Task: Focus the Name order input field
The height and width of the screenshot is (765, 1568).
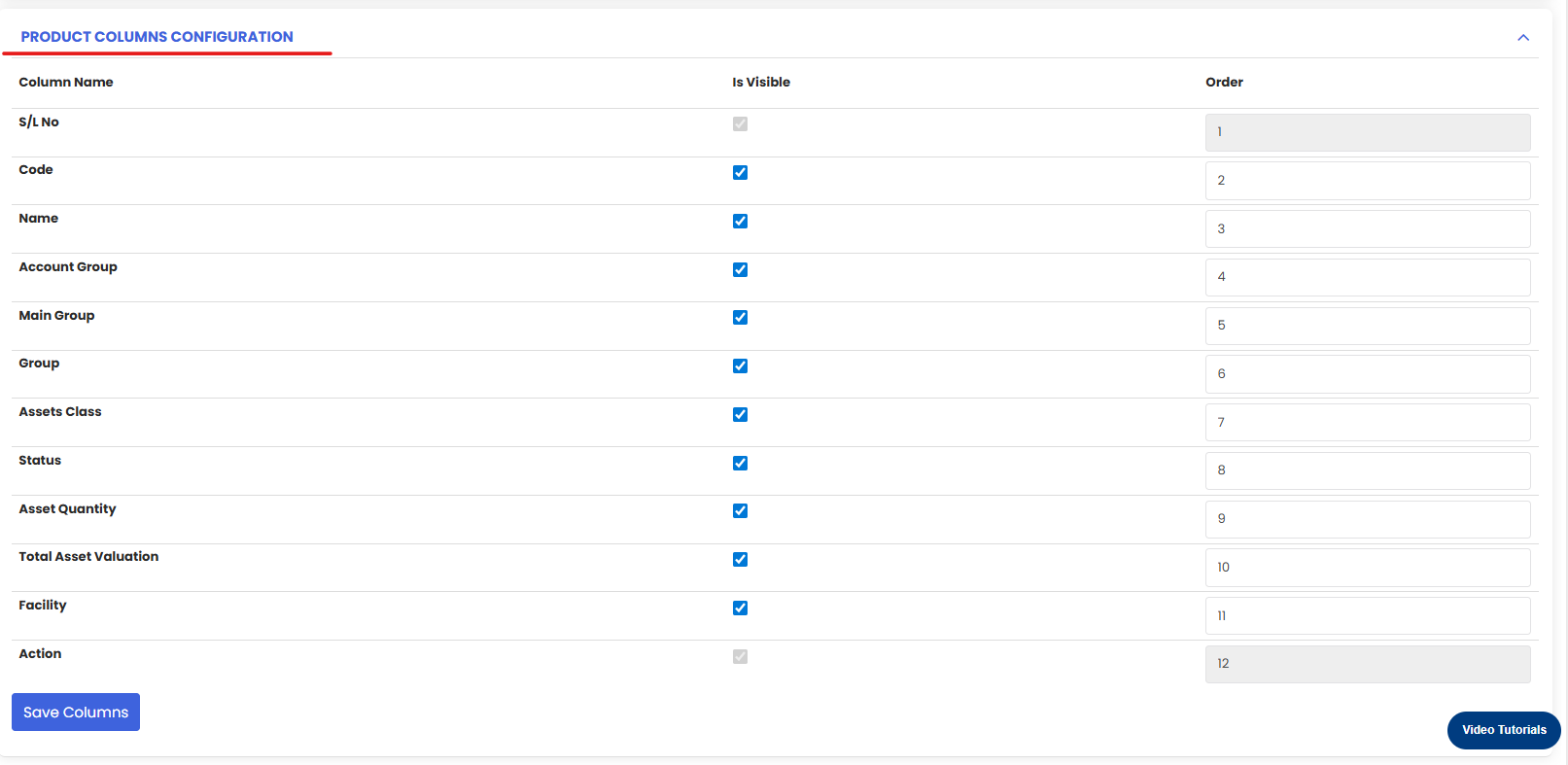Action: tap(1368, 228)
